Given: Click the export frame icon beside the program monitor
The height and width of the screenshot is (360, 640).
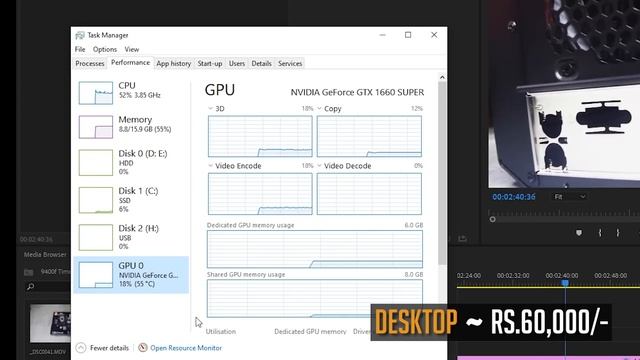Looking at the screenshot, I should pos(462,238).
